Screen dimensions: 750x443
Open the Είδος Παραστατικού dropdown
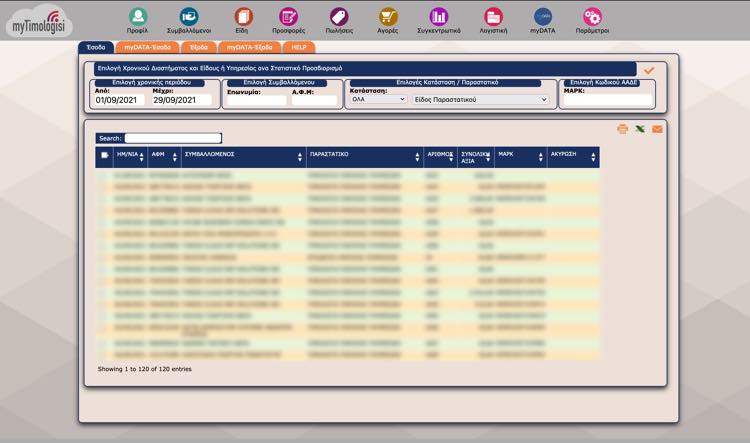pos(480,100)
